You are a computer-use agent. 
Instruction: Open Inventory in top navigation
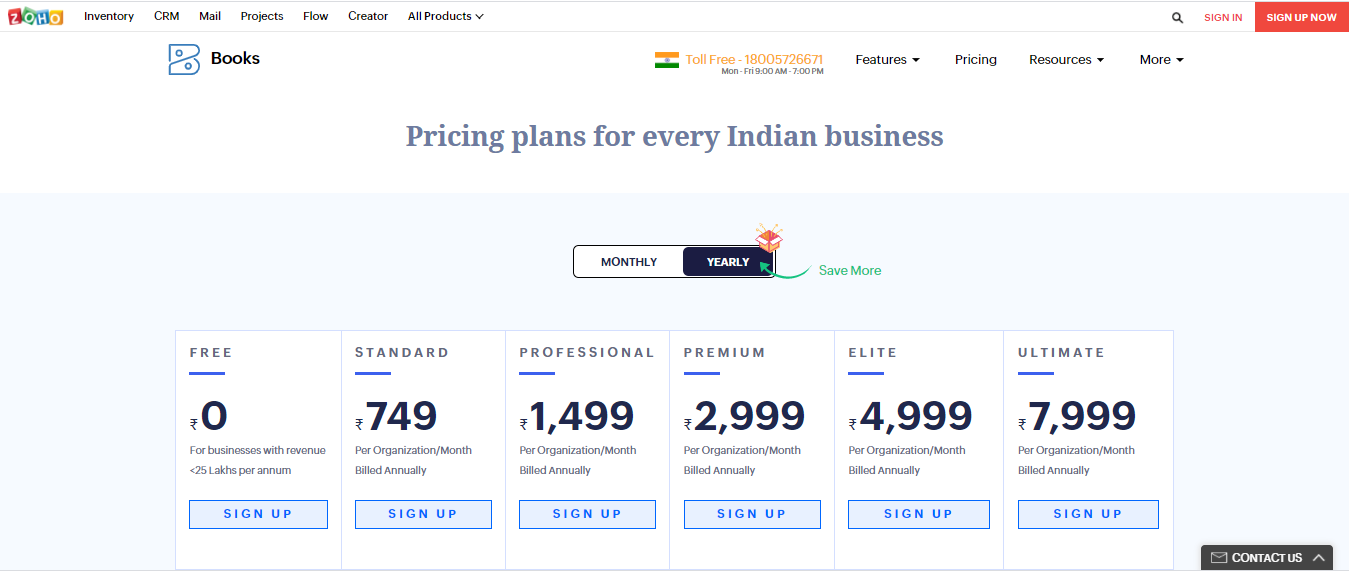109,16
